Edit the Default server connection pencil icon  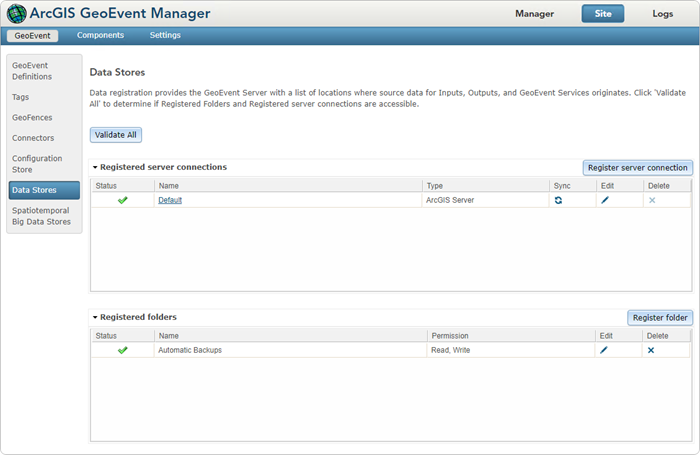(604, 200)
